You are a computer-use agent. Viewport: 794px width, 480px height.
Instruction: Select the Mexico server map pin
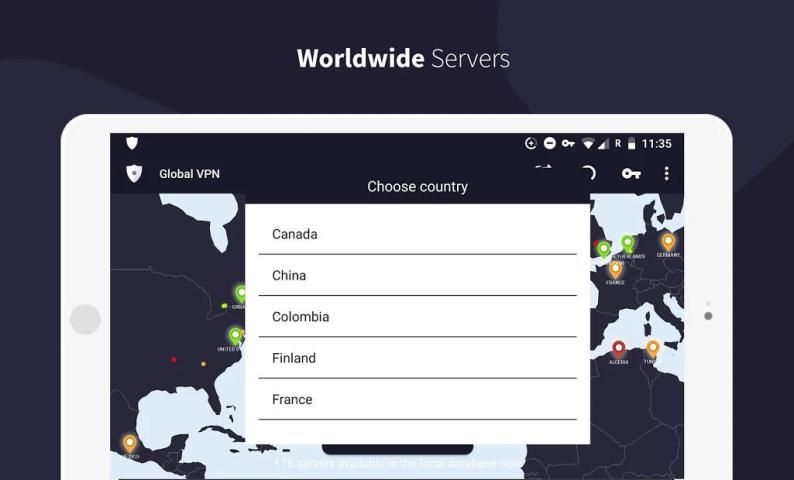tap(129, 442)
